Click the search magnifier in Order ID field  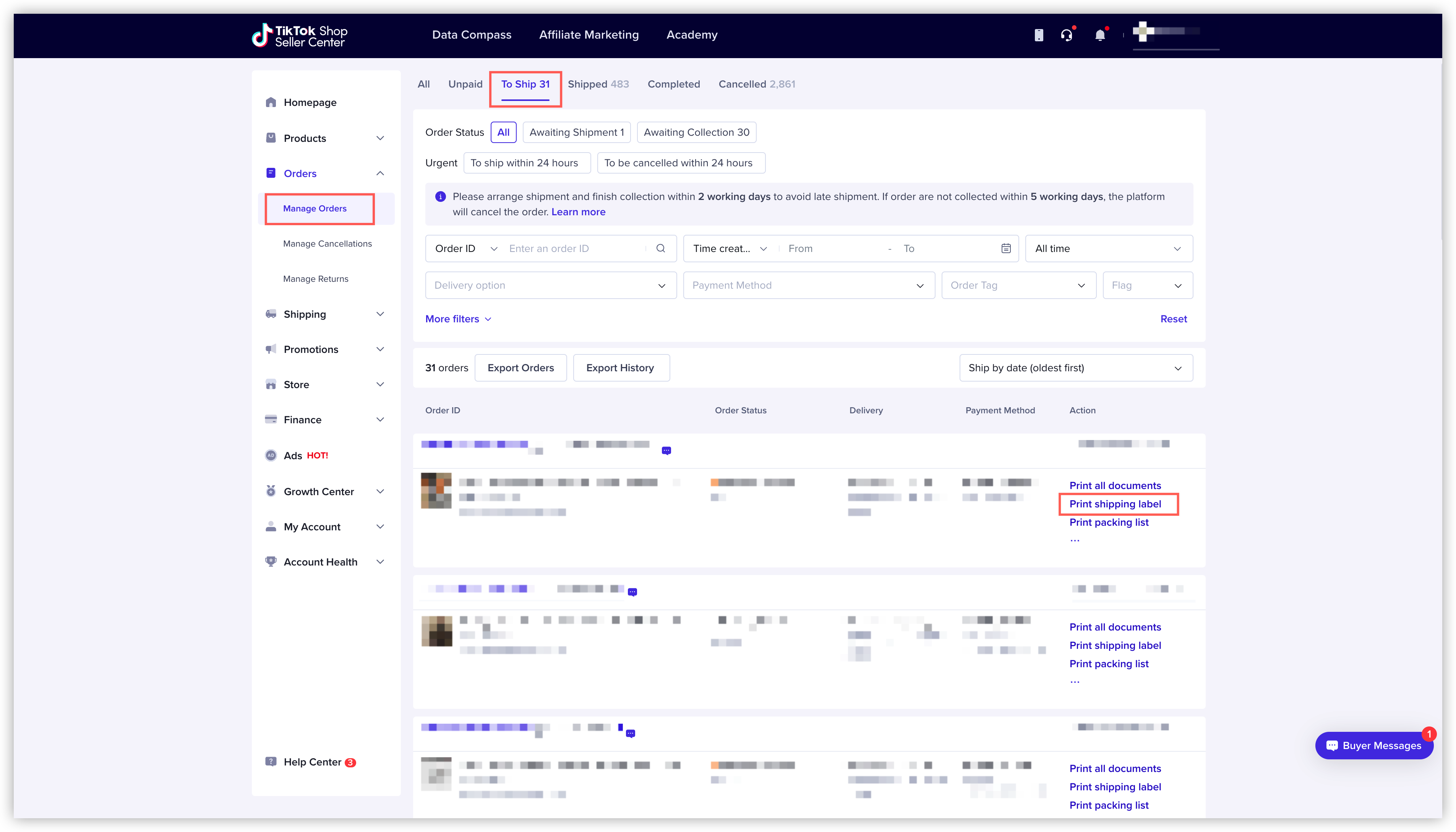tap(661, 248)
